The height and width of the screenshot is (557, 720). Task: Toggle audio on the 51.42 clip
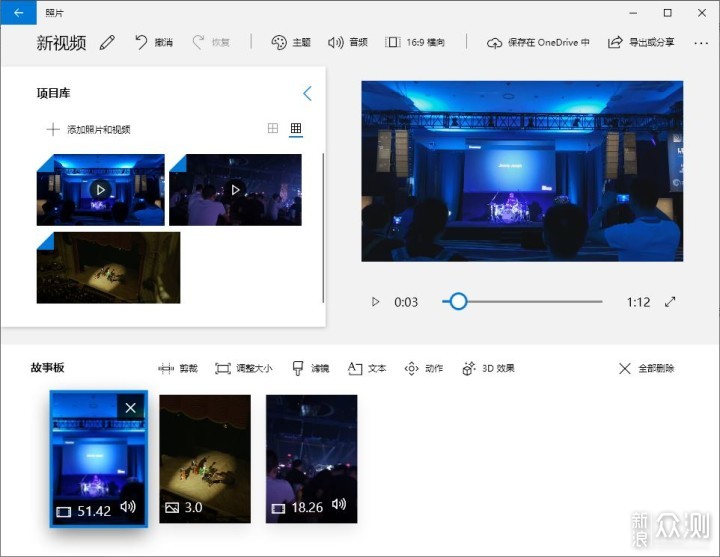pyautogui.click(x=128, y=507)
